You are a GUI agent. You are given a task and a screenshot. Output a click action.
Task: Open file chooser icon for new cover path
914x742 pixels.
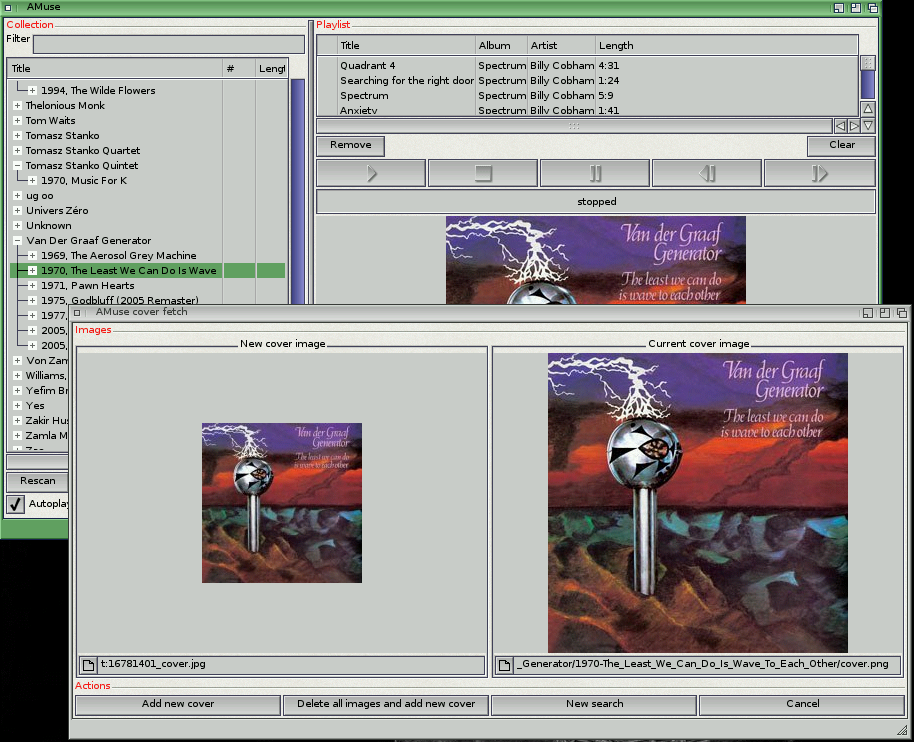pyautogui.click(x=89, y=665)
